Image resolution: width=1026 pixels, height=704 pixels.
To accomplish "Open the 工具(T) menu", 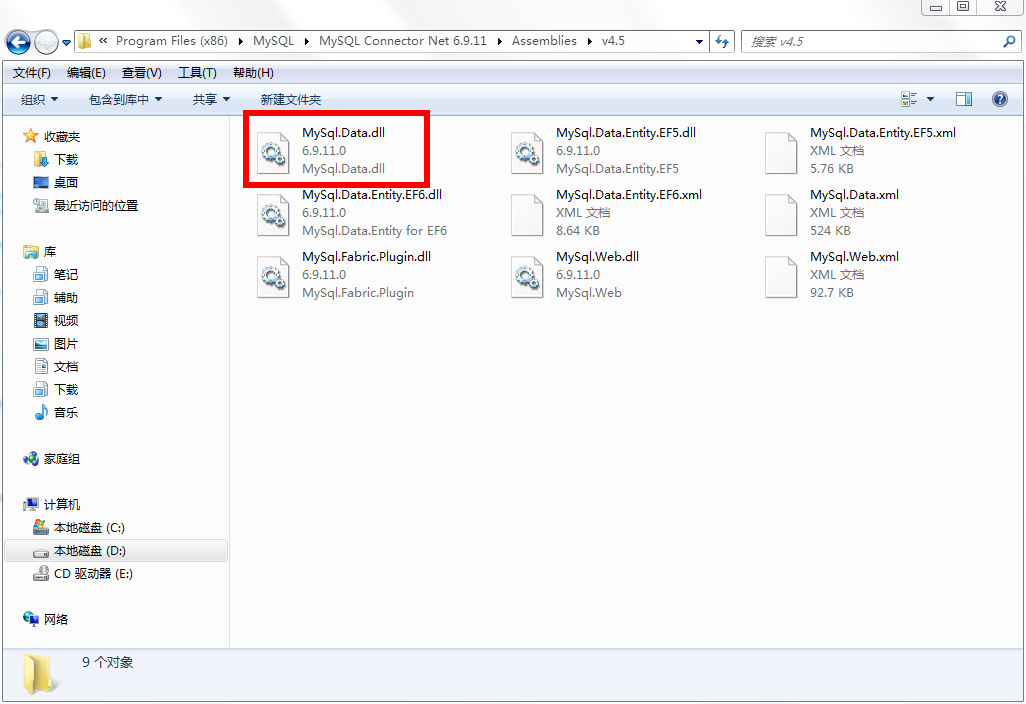I will [198, 73].
